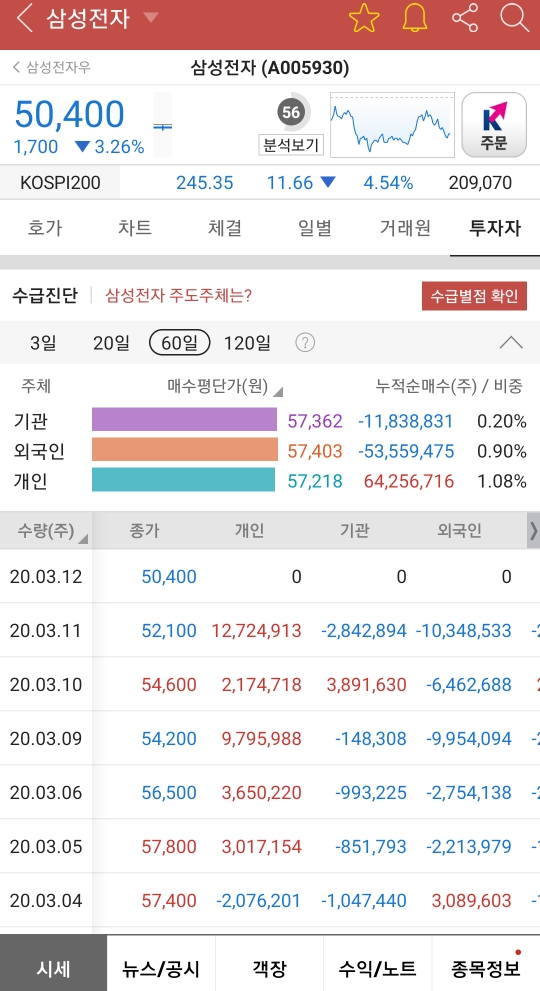Tap the 기관 value 3,891,630
The width and height of the screenshot is (540, 991).
367,684
